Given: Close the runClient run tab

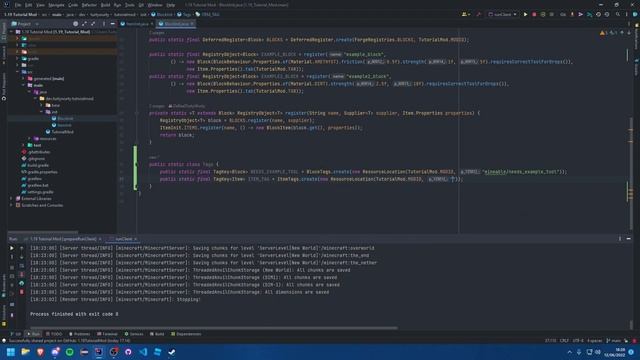Looking at the screenshot, I should coord(136,239).
